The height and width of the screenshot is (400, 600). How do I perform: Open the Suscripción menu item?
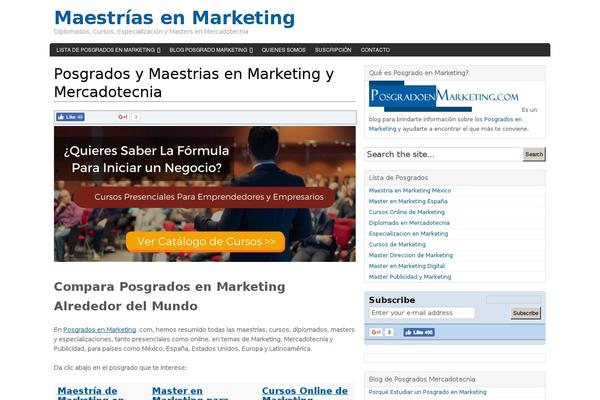click(333, 50)
